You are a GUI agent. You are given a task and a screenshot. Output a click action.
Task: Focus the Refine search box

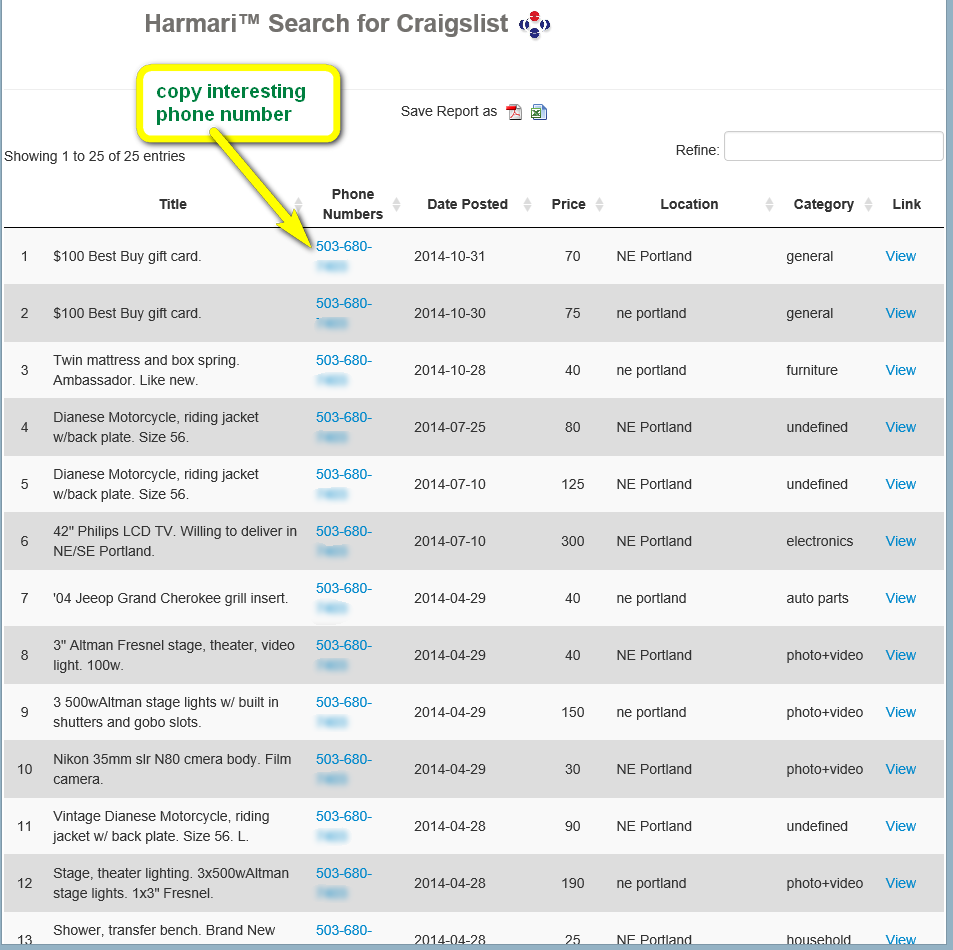pyautogui.click(x=833, y=146)
